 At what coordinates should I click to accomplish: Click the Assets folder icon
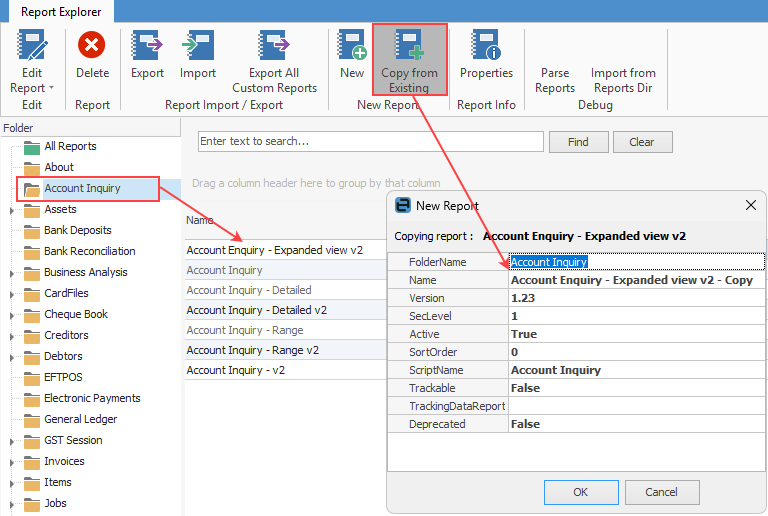coord(32,210)
